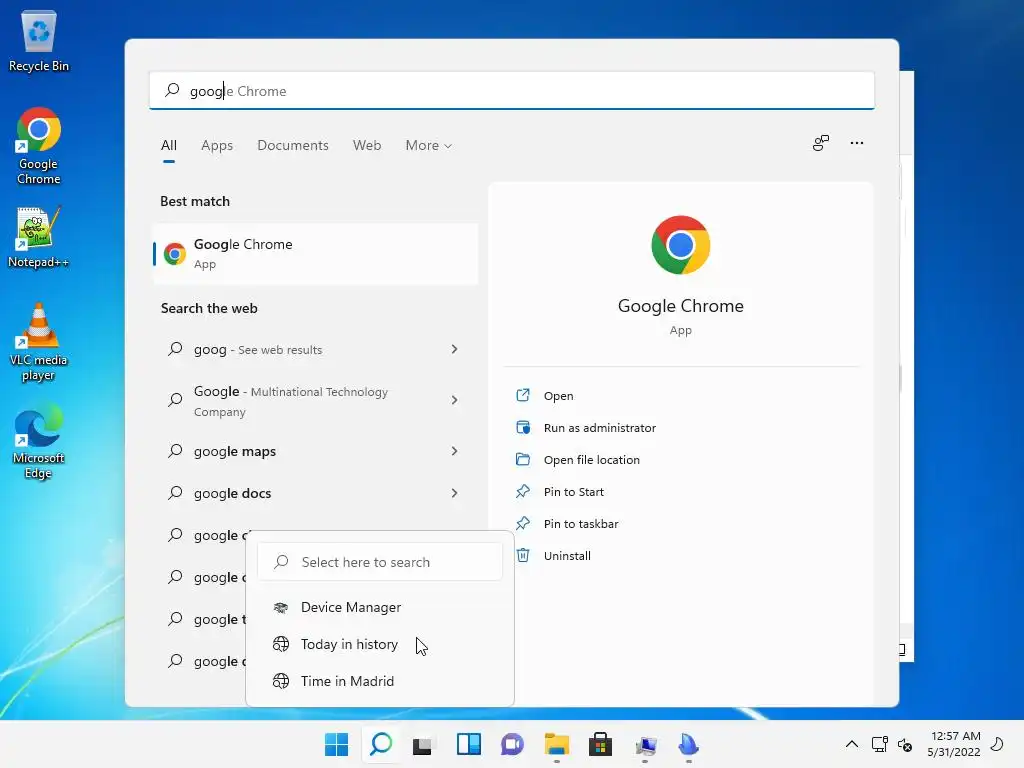Click the Search icon on taskbar
Viewport: 1024px width, 768px height.
coord(381,744)
